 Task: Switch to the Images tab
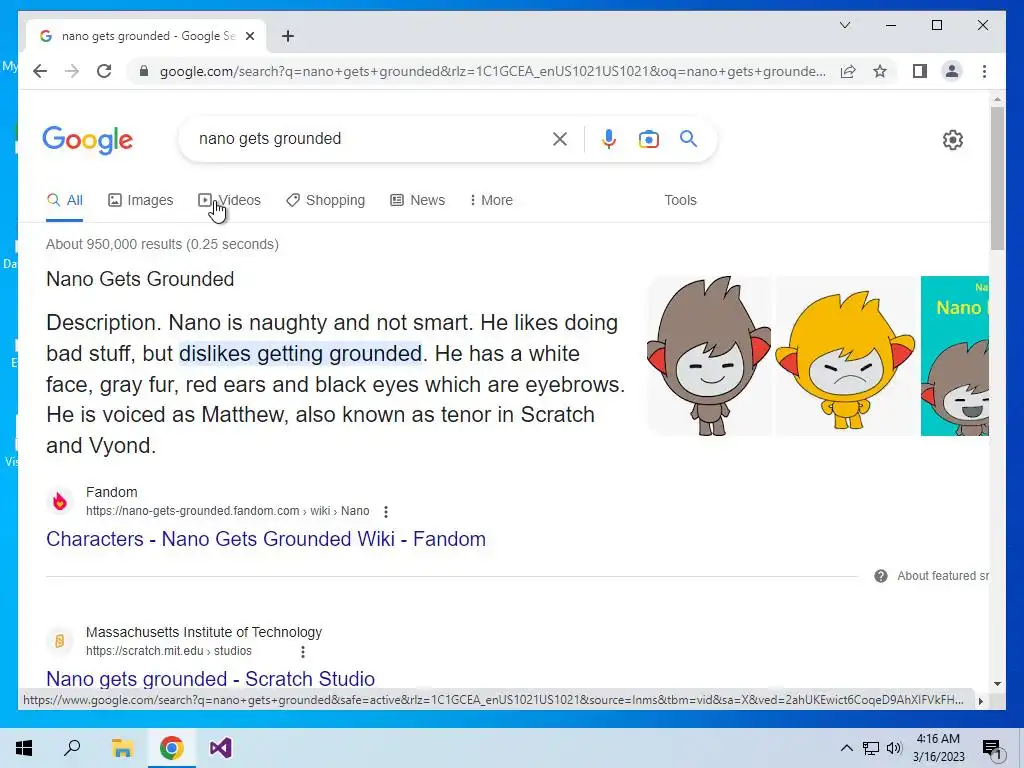point(140,200)
